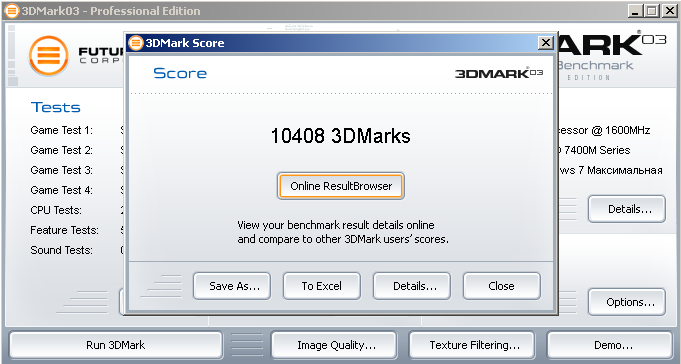Export the score To Excel
Image resolution: width=681 pixels, height=364 pixels.
tap(322, 286)
